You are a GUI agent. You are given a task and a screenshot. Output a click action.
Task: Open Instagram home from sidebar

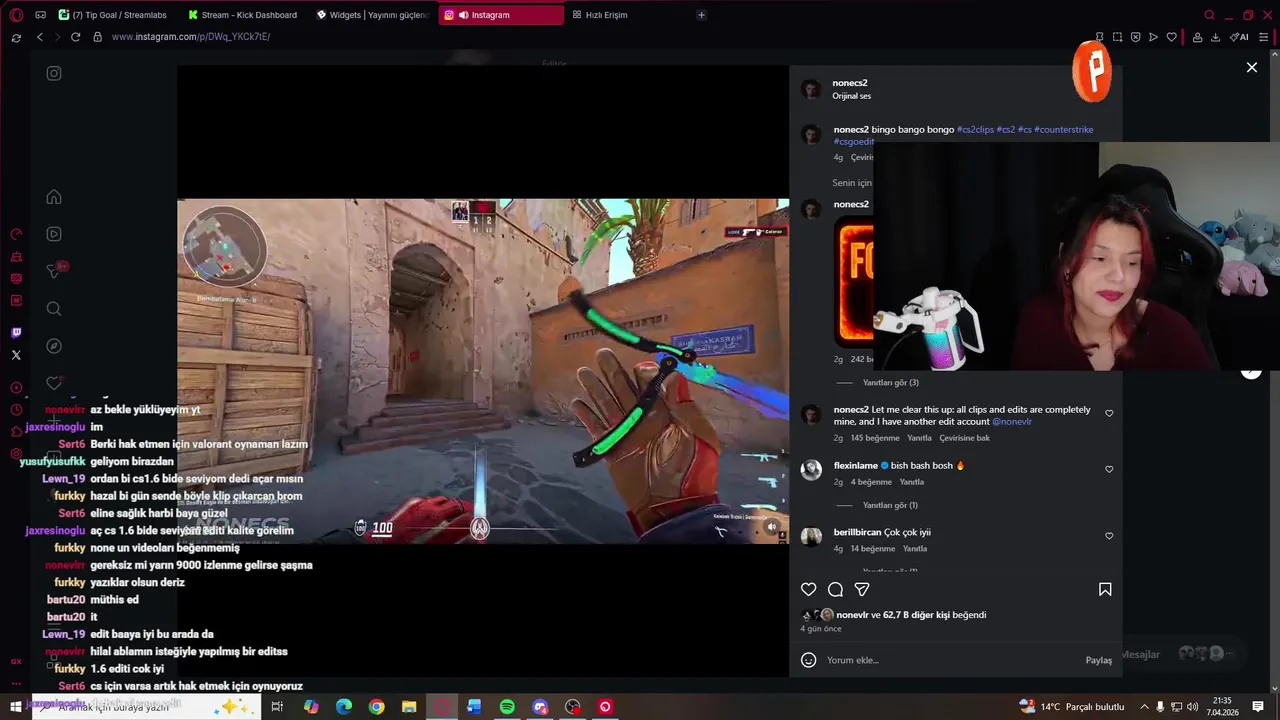(x=54, y=197)
